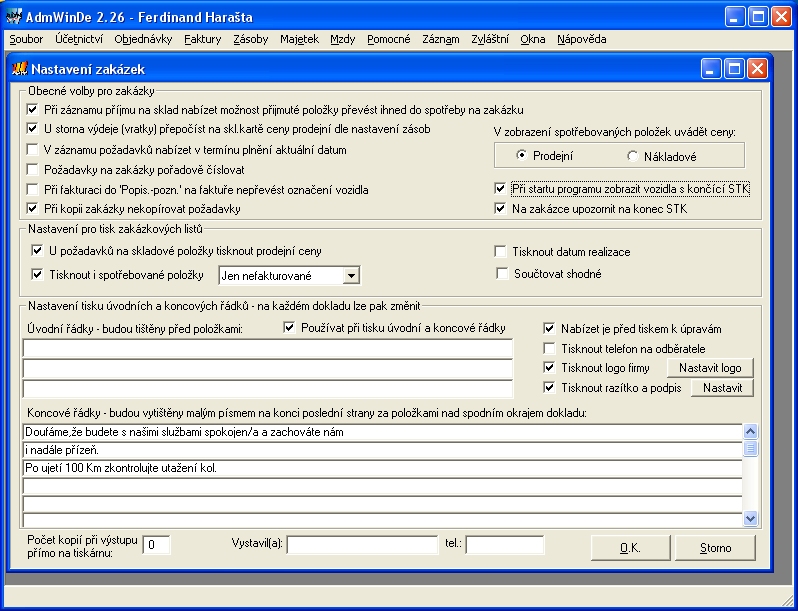Maximize the Nastavení zakázek dialog
The image size is (798, 611).
734,69
